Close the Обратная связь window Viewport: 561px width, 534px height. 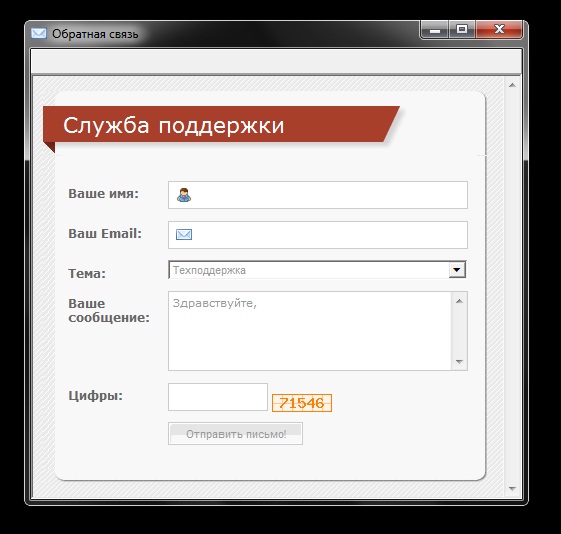[x=499, y=29]
